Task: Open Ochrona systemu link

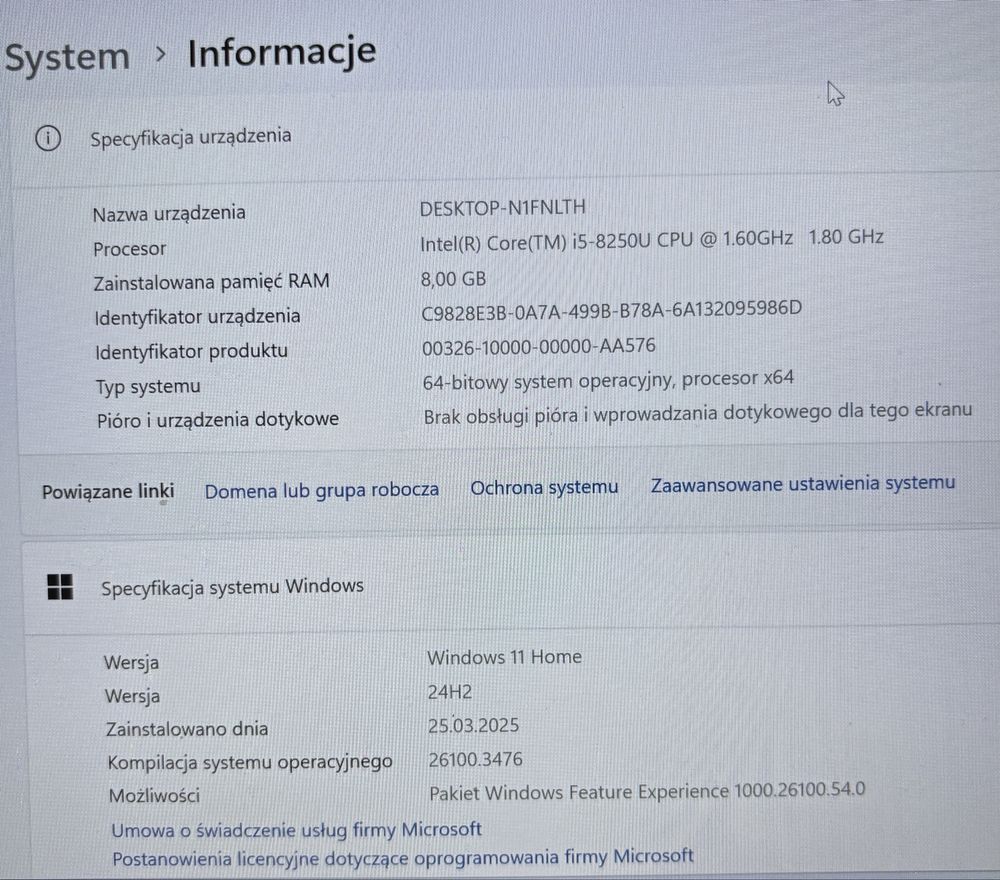Action: click(544, 487)
